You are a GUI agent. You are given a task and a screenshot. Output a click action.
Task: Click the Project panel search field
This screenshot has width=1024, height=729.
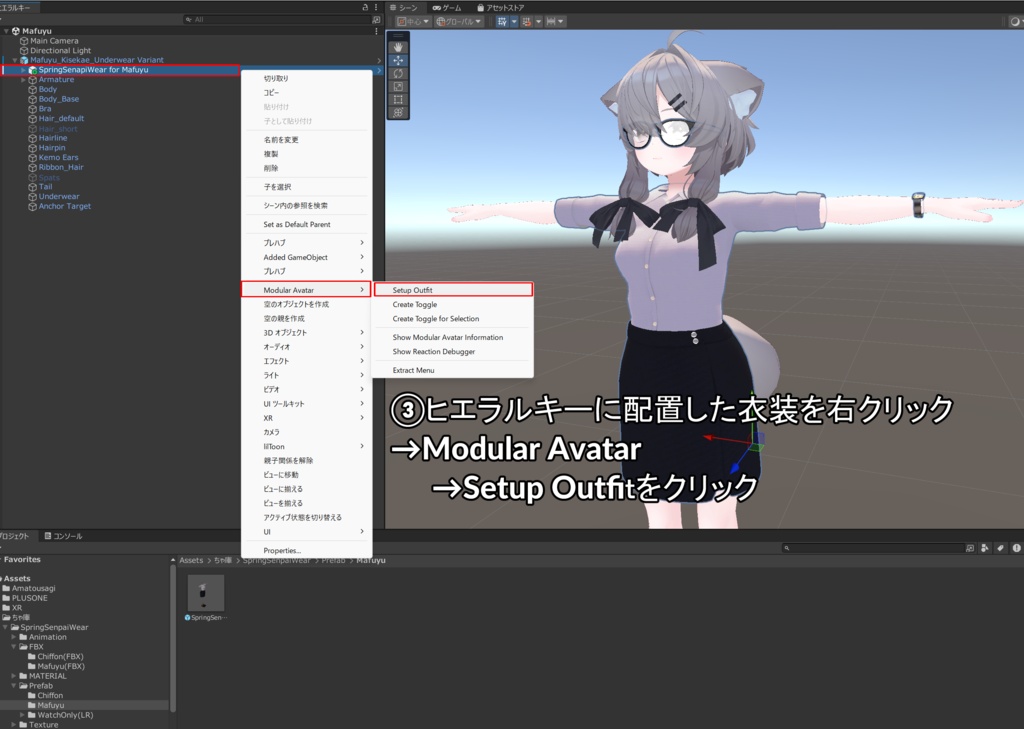pyautogui.click(x=872, y=548)
